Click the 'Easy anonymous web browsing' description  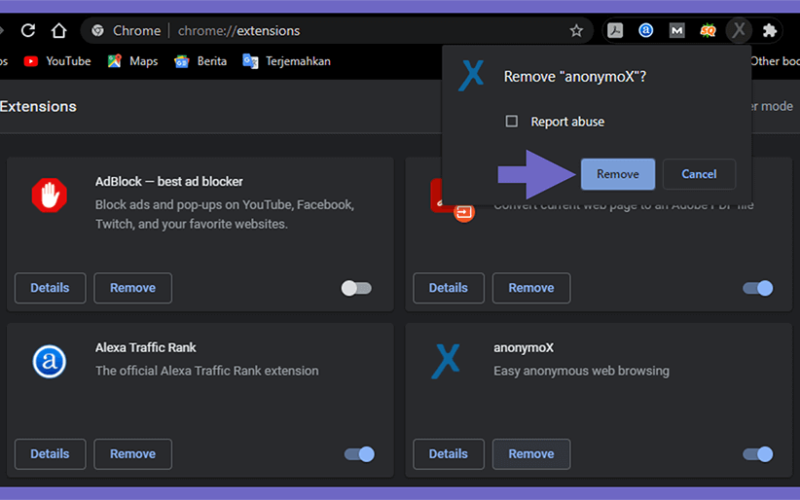581,371
